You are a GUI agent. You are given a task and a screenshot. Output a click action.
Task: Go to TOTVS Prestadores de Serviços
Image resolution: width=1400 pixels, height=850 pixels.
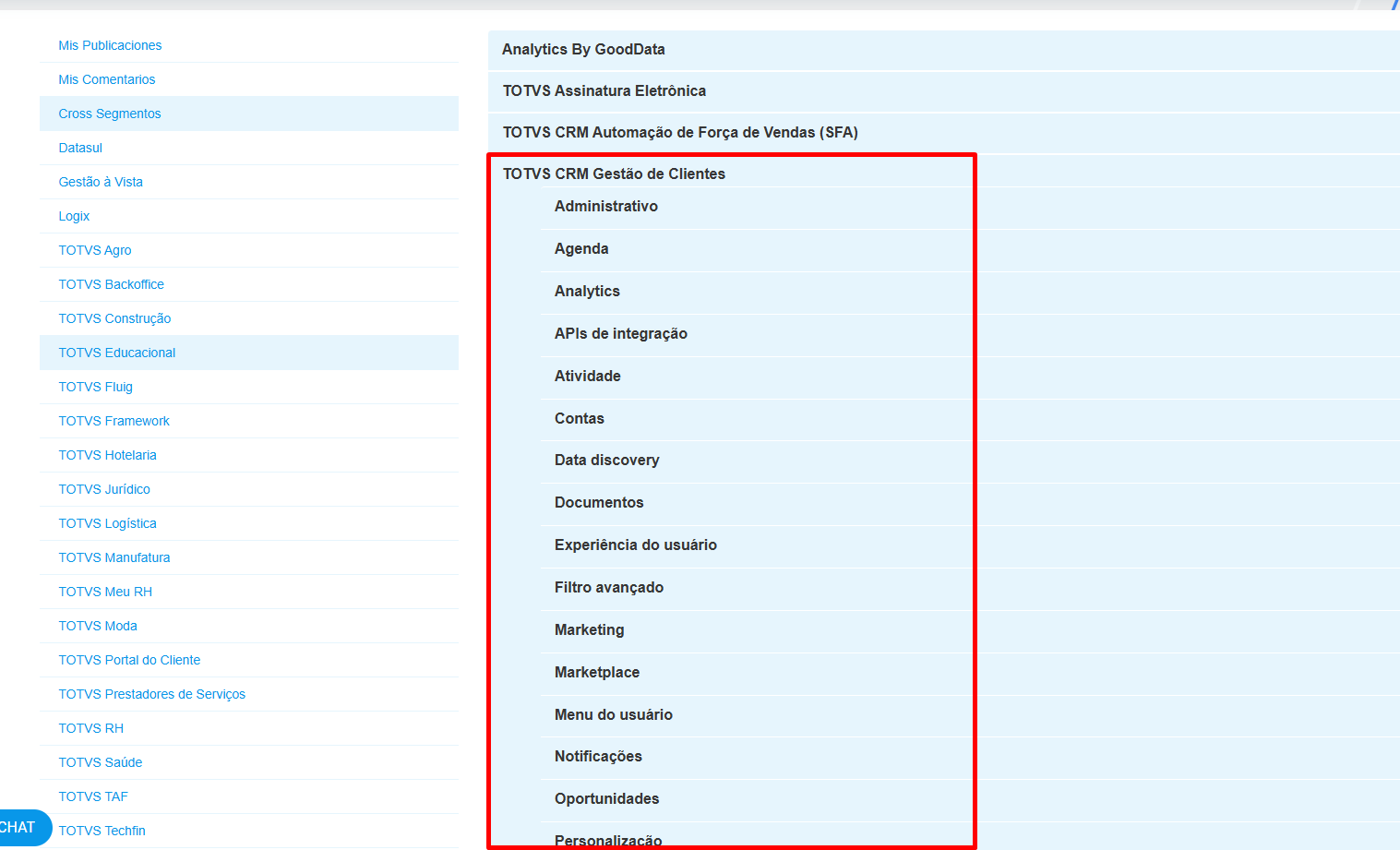(x=152, y=694)
